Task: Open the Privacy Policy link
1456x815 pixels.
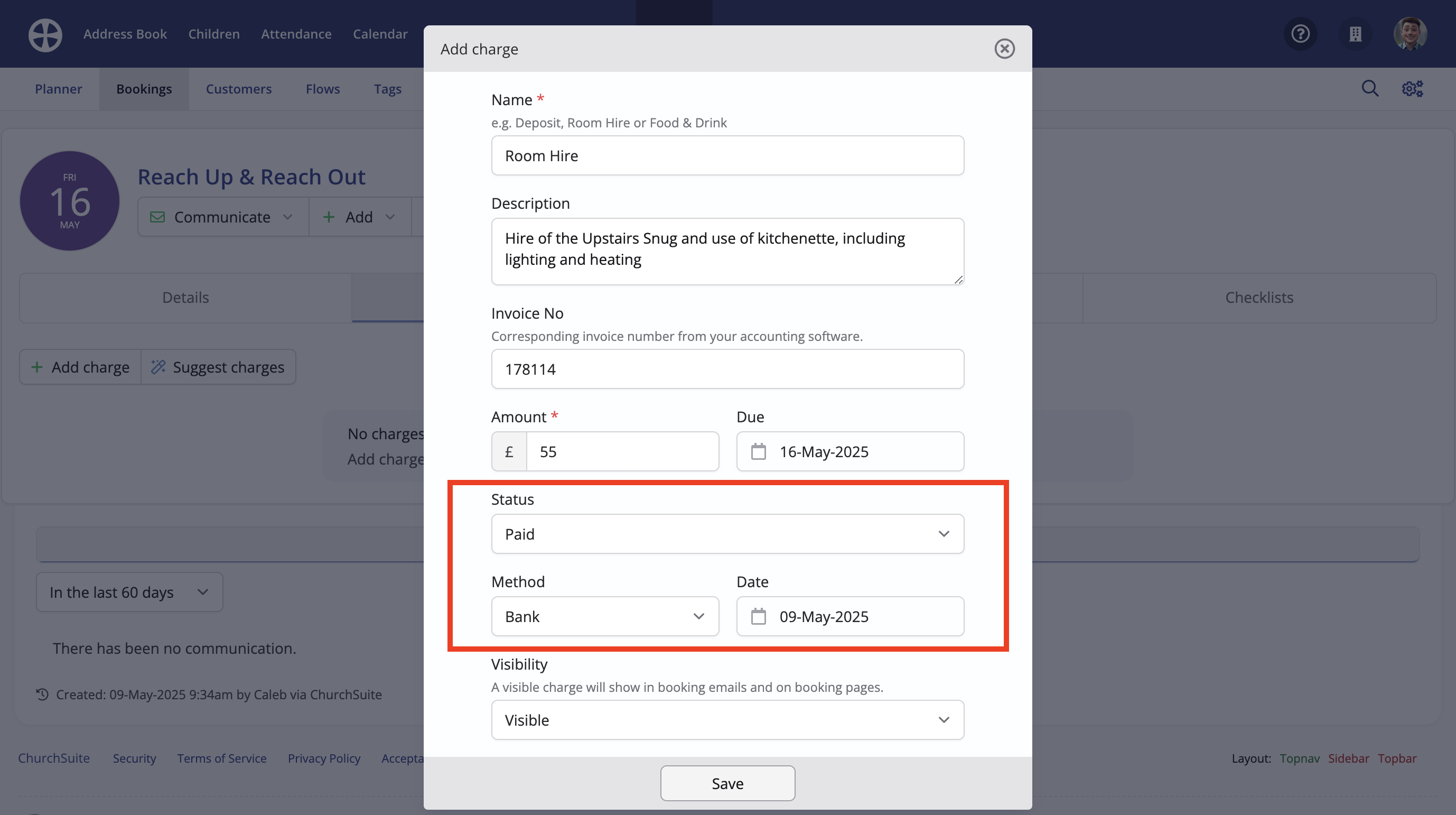Action: pyautogui.click(x=324, y=758)
